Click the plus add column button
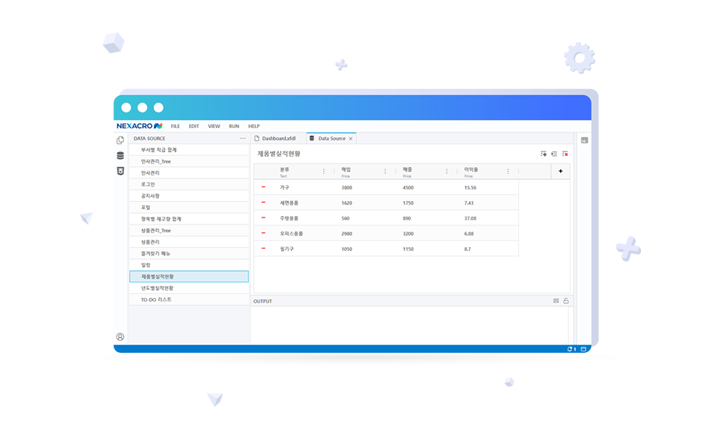This screenshot has height=440, width=720. [560, 171]
